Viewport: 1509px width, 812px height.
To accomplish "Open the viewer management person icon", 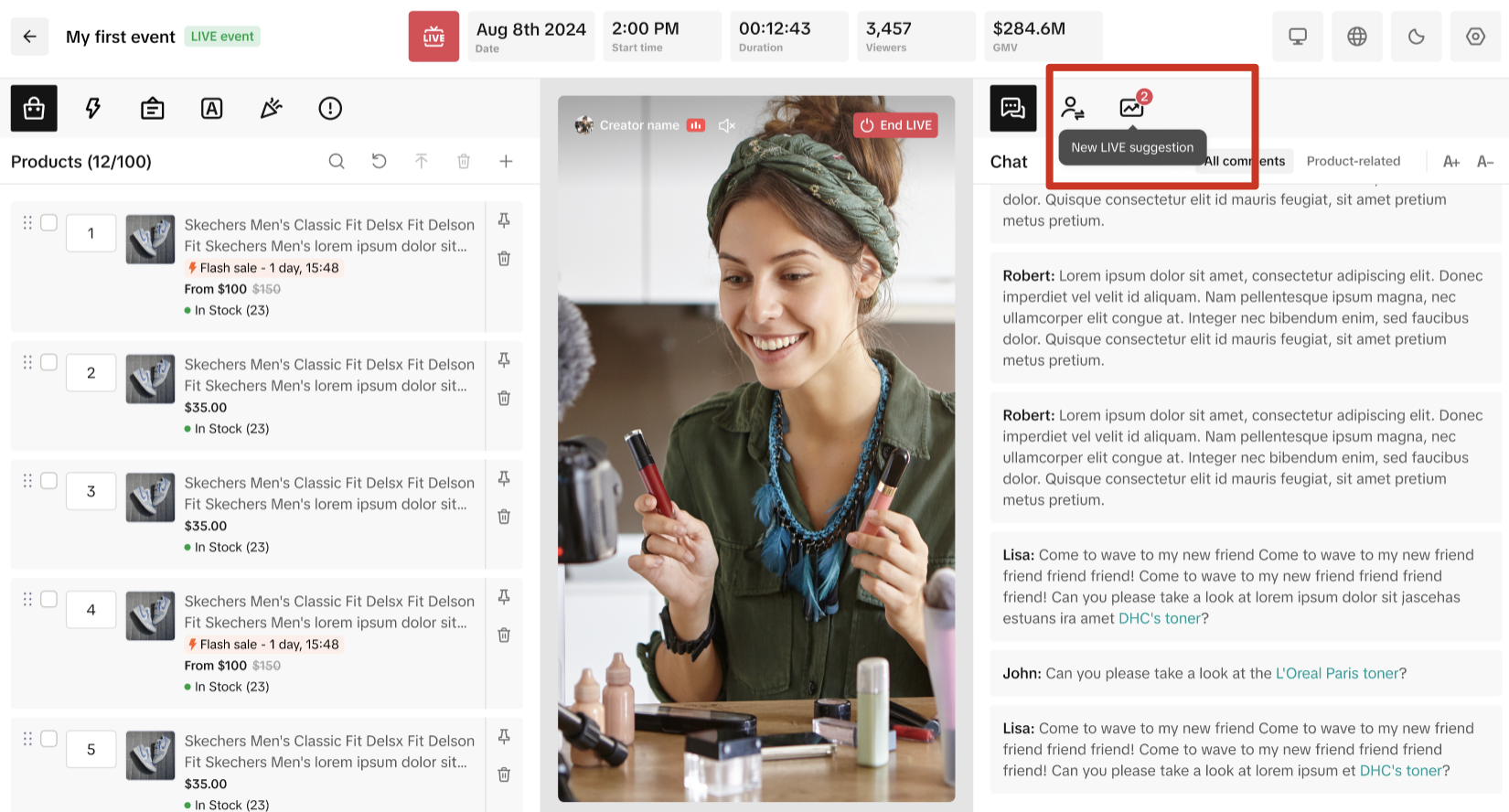I will coord(1072,108).
